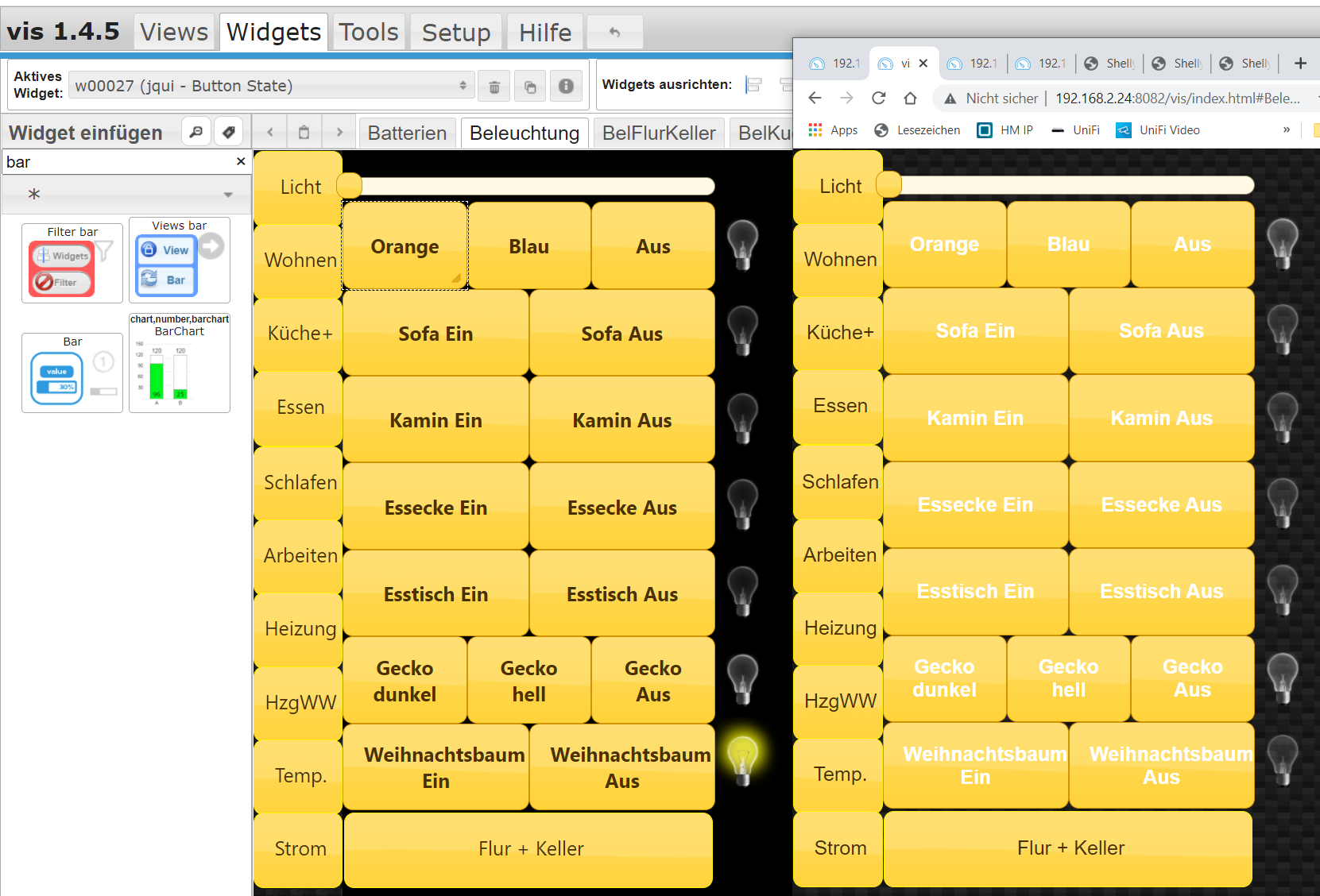Click the browser's forward arrow
Image resolution: width=1320 pixels, height=896 pixels.
click(x=846, y=98)
